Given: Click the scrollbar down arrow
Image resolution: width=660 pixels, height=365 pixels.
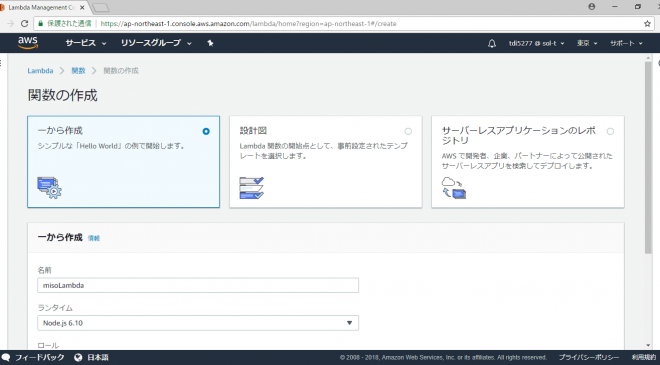Looking at the screenshot, I should (648, 345).
